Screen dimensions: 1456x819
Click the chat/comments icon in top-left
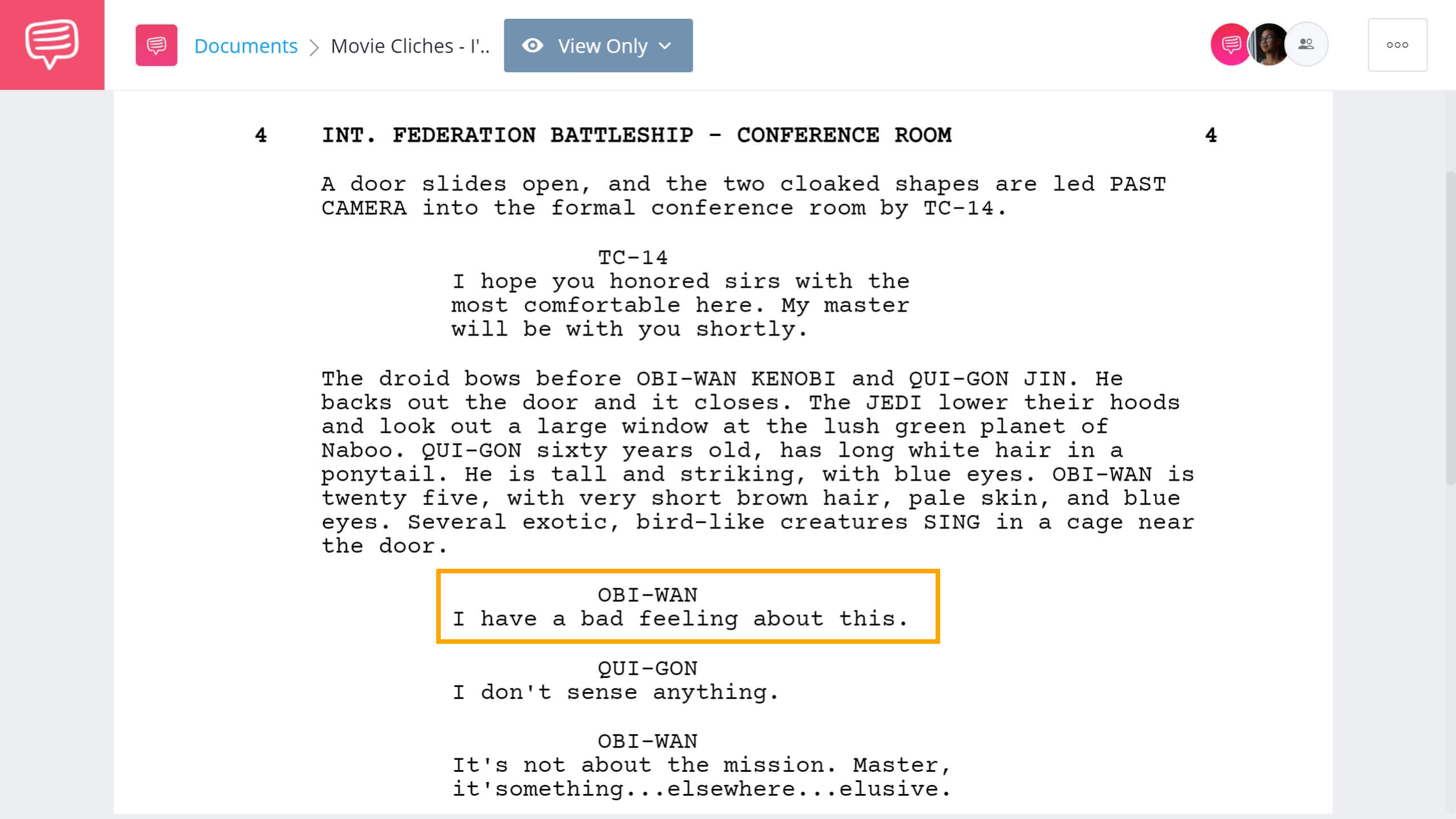point(52,44)
